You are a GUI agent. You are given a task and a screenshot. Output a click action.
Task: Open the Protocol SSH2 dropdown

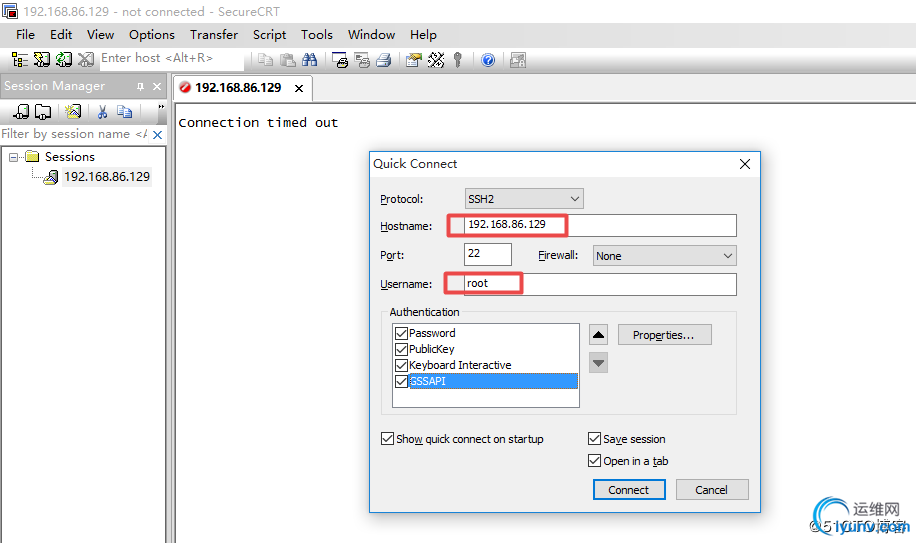(524, 199)
